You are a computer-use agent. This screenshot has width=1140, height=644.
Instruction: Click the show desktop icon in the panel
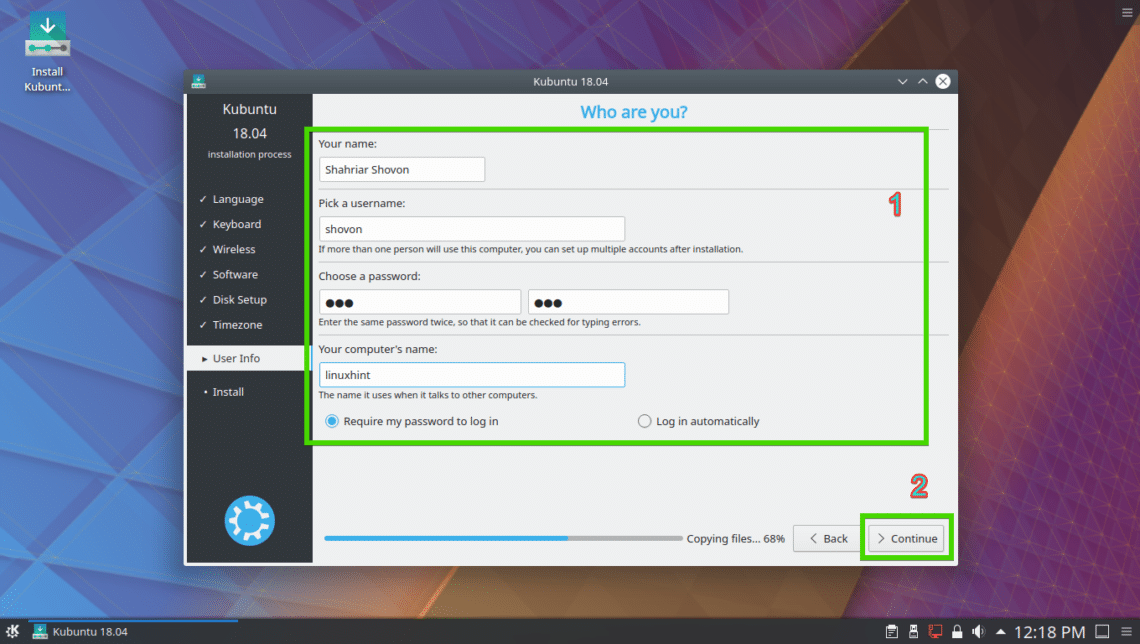[x=1102, y=632]
